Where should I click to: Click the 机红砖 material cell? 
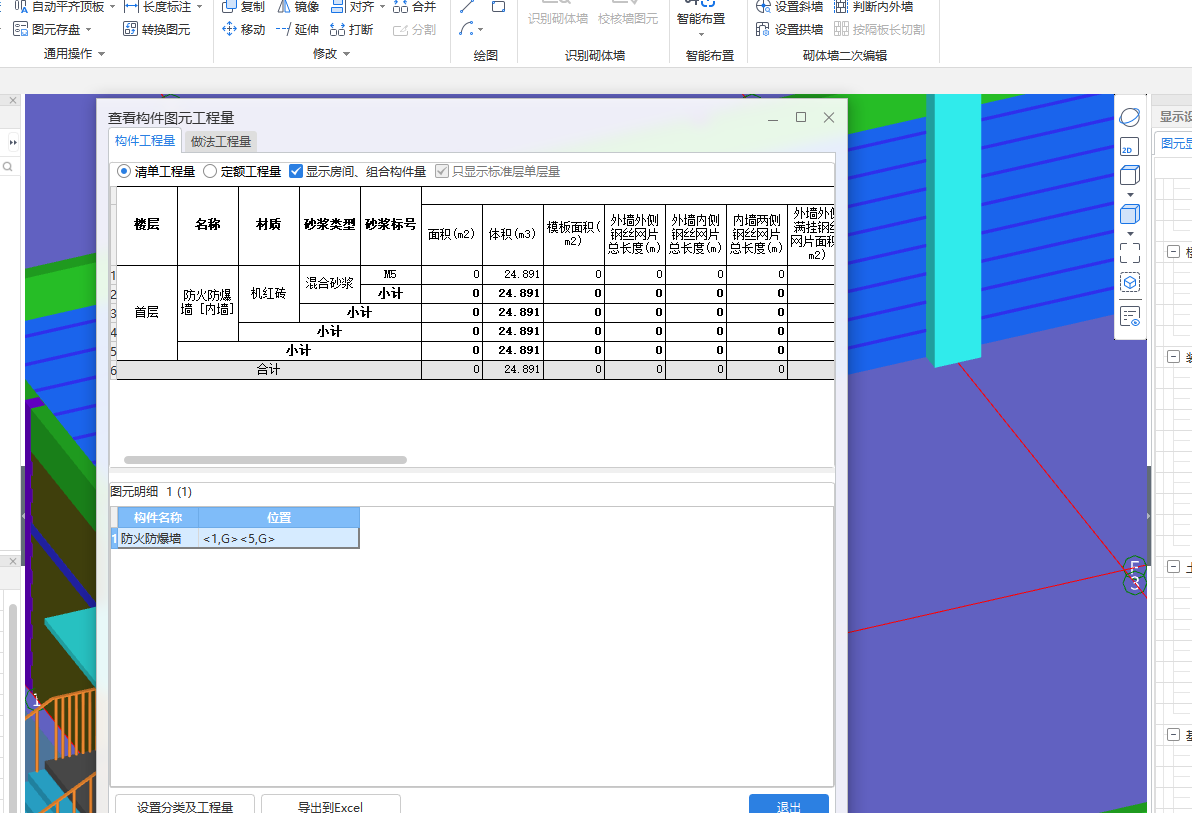pyautogui.click(x=268, y=294)
